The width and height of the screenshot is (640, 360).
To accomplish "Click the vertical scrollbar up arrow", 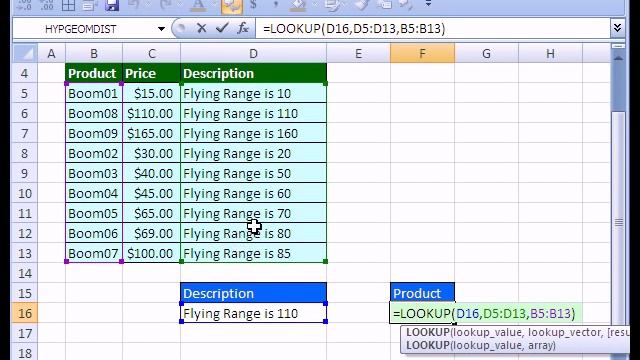I will (618, 58).
